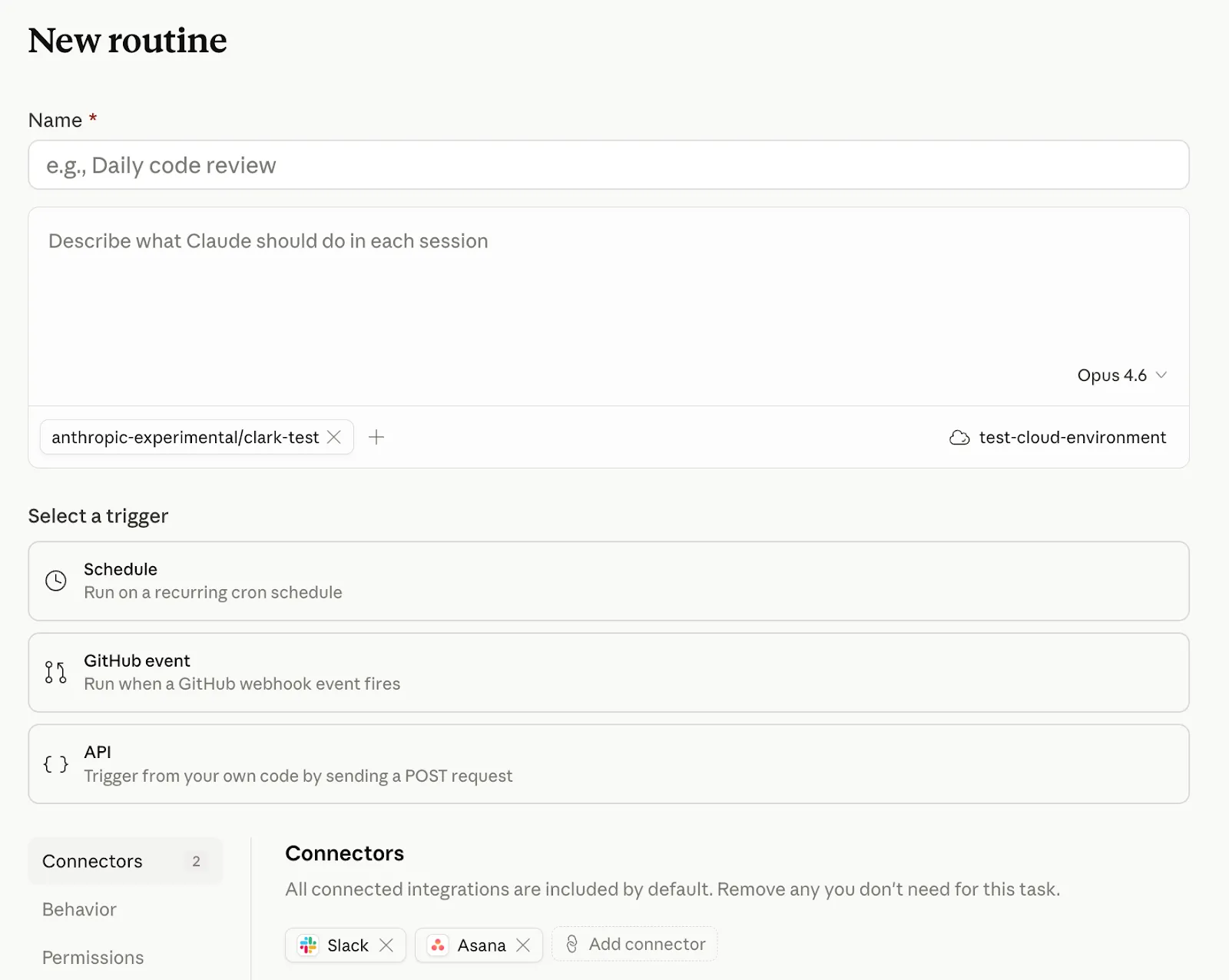Switch to the Behavior section
Image resolution: width=1229 pixels, height=980 pixels.
point(79,909)
